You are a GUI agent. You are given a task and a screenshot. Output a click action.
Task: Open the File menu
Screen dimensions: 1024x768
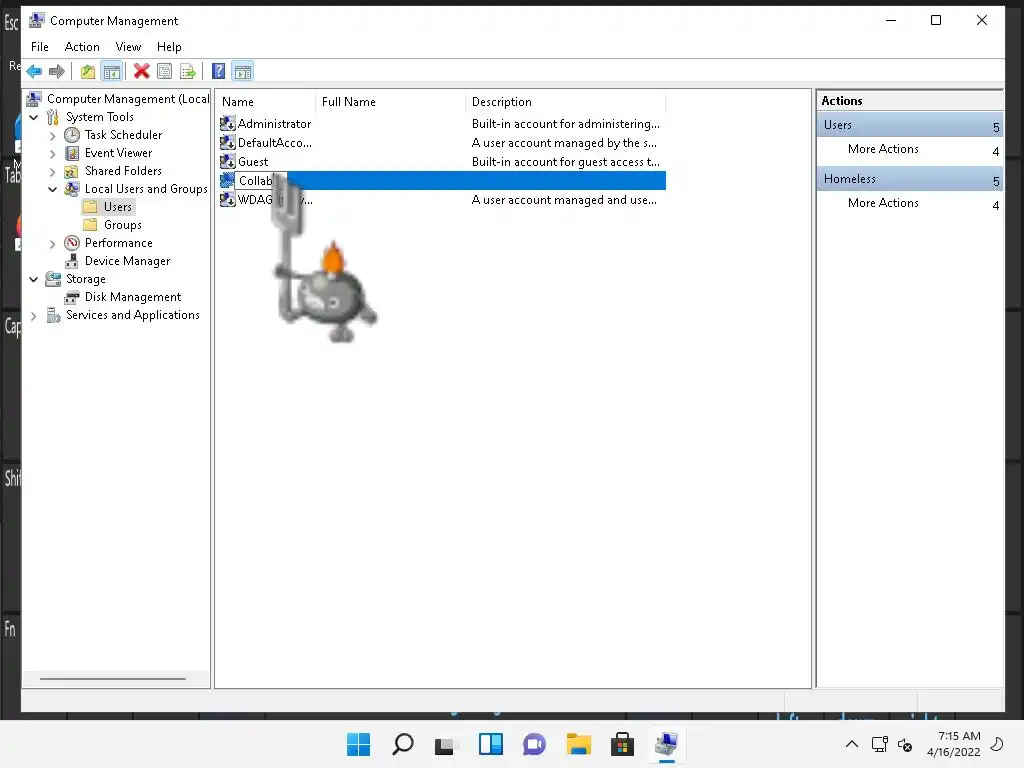[x=40, y=47]
